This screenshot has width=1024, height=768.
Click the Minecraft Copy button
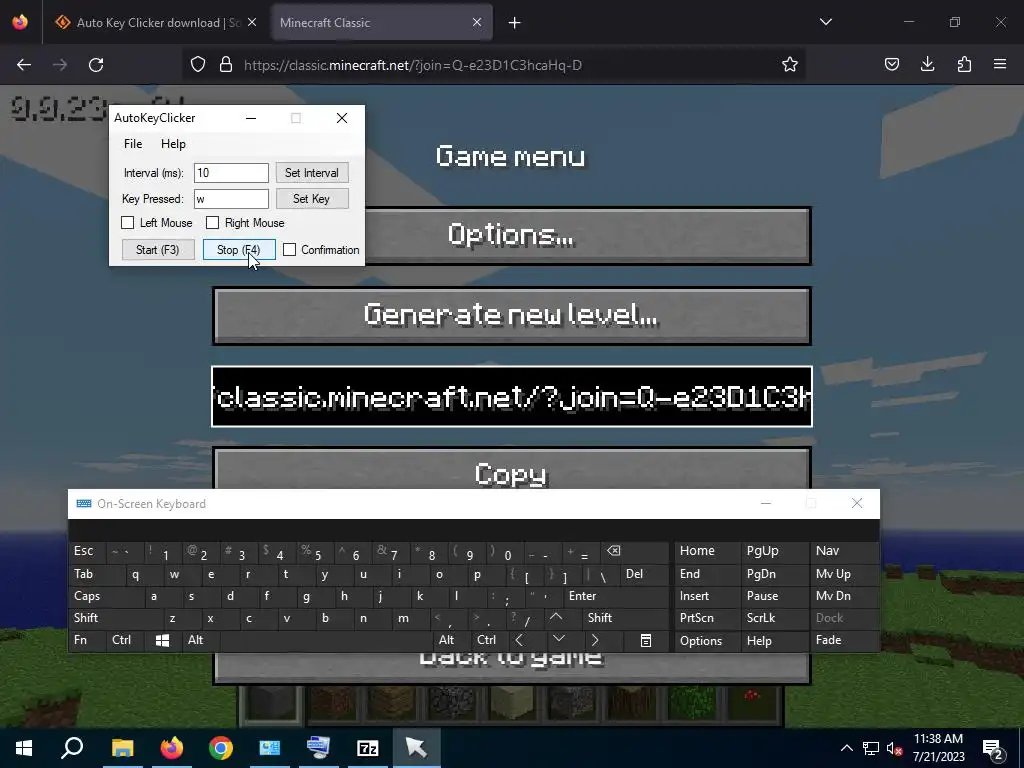click(x=512, y=470)
